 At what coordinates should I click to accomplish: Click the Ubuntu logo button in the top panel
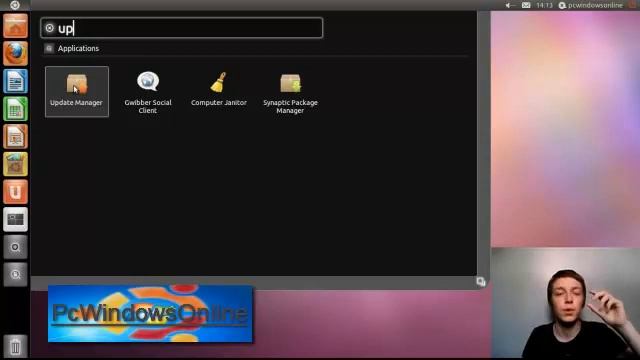coord(15,5)
